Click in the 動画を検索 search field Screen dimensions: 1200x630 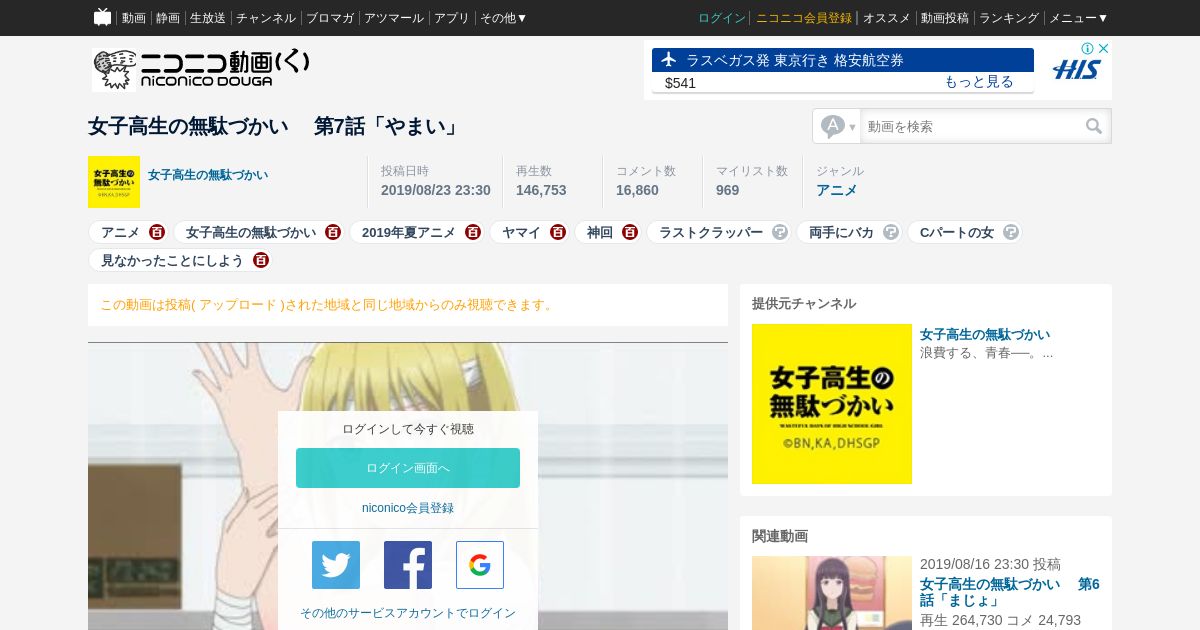(971, 126)
